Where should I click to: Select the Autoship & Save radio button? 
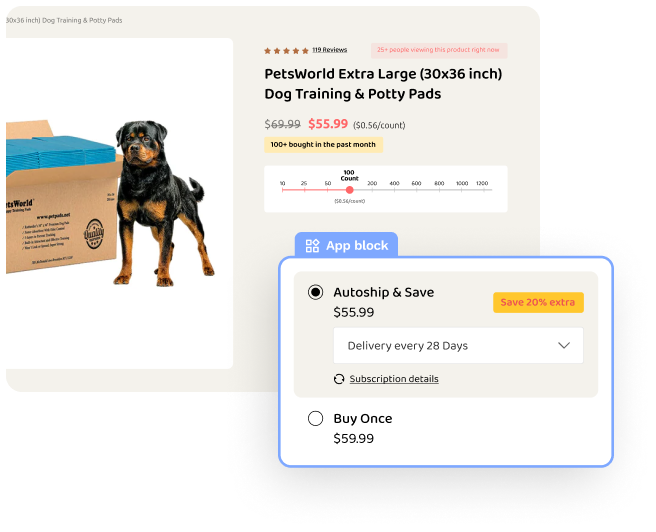(x=315, y=292)
